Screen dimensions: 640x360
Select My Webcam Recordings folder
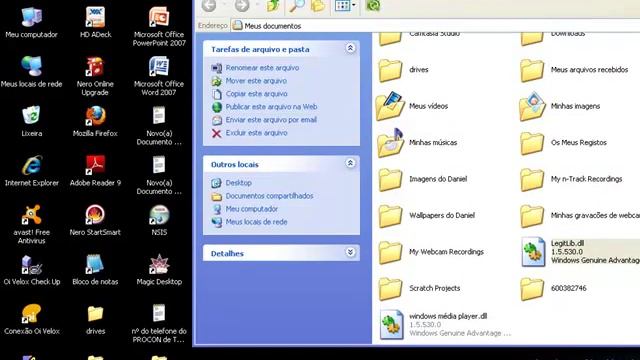(x=431, y=252)
